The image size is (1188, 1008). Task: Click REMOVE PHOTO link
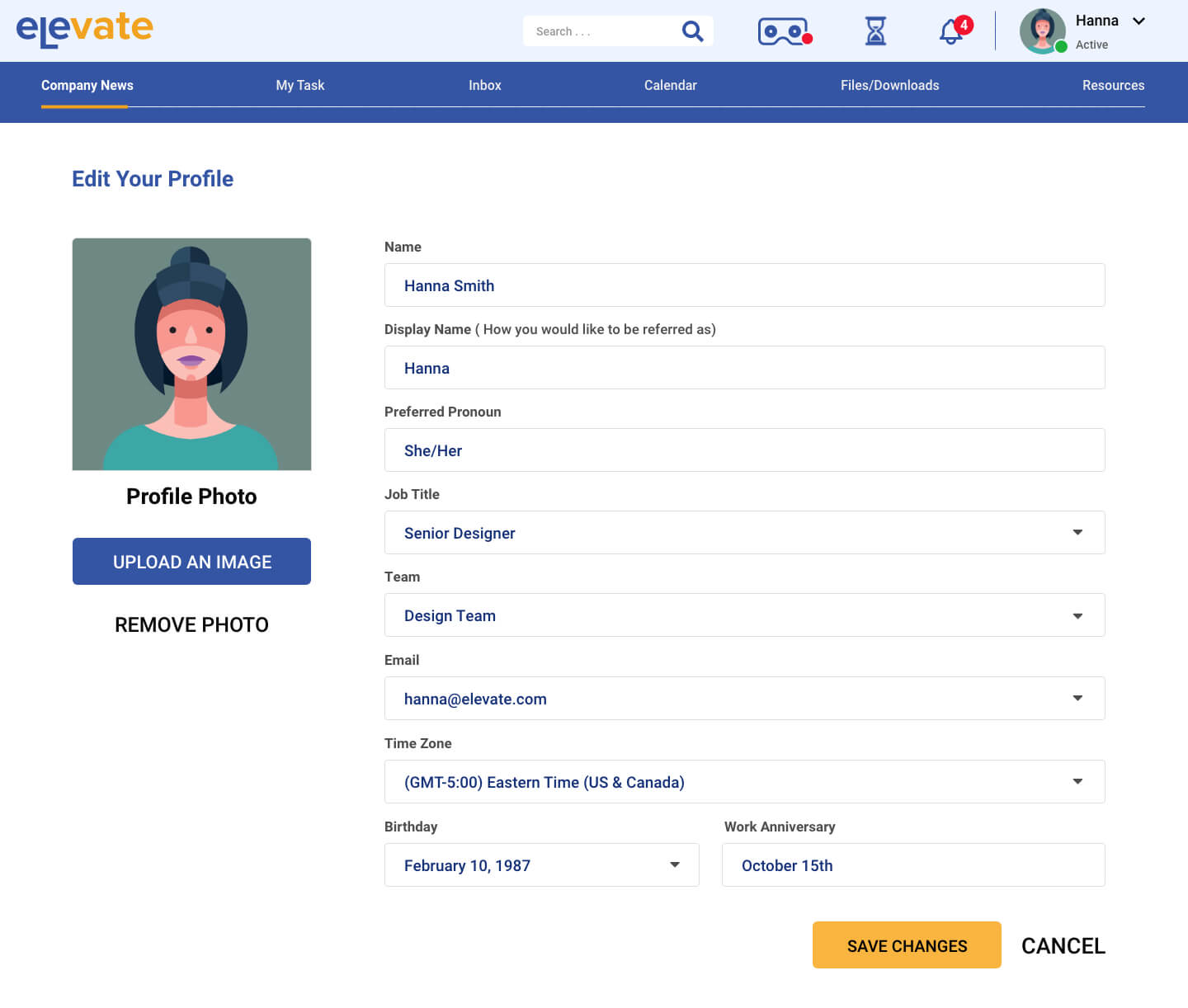(x=191, y=624)
